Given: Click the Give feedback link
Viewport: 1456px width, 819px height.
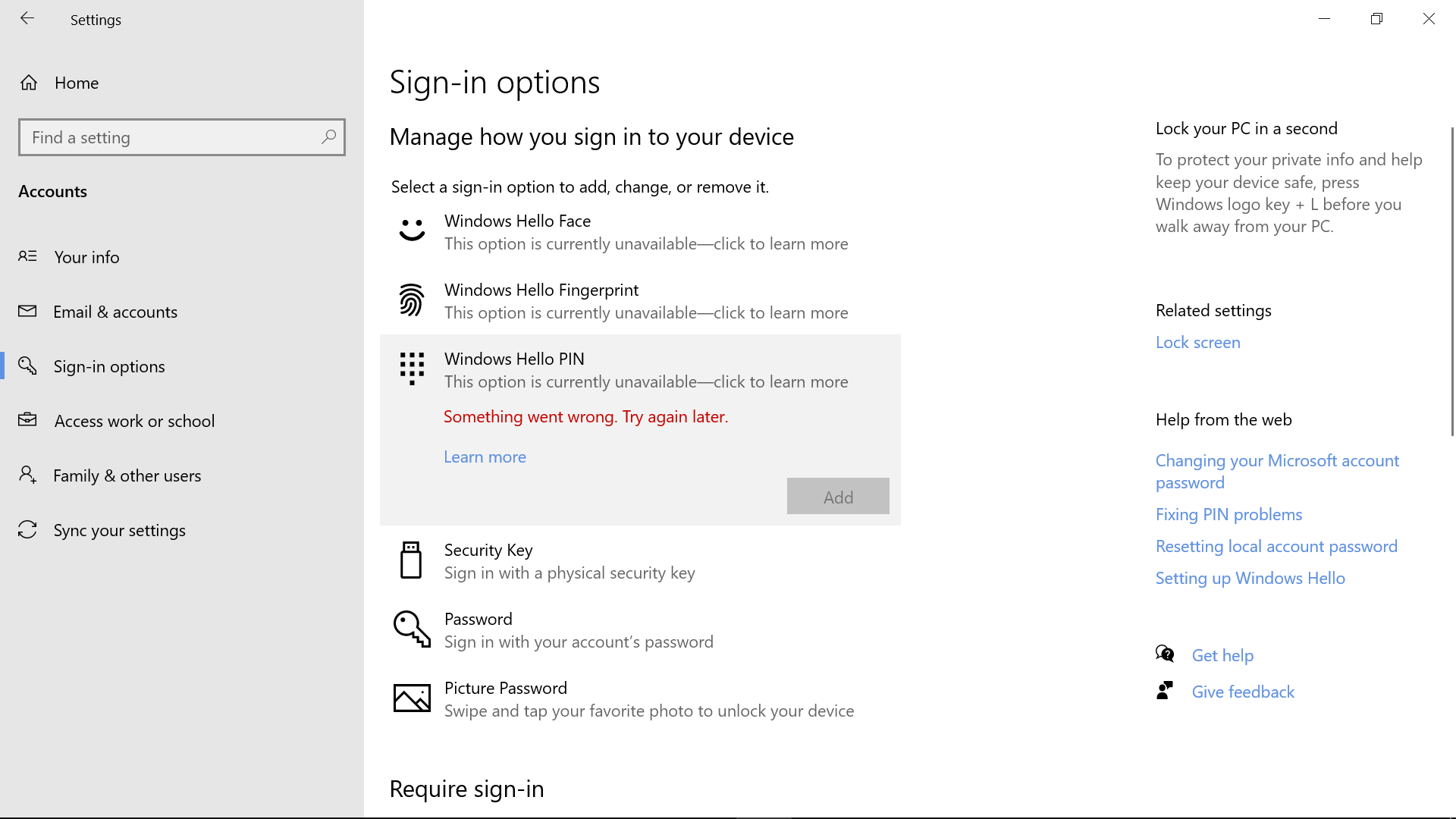Looking at the screenshot, I should click(x=1243, y=692).
